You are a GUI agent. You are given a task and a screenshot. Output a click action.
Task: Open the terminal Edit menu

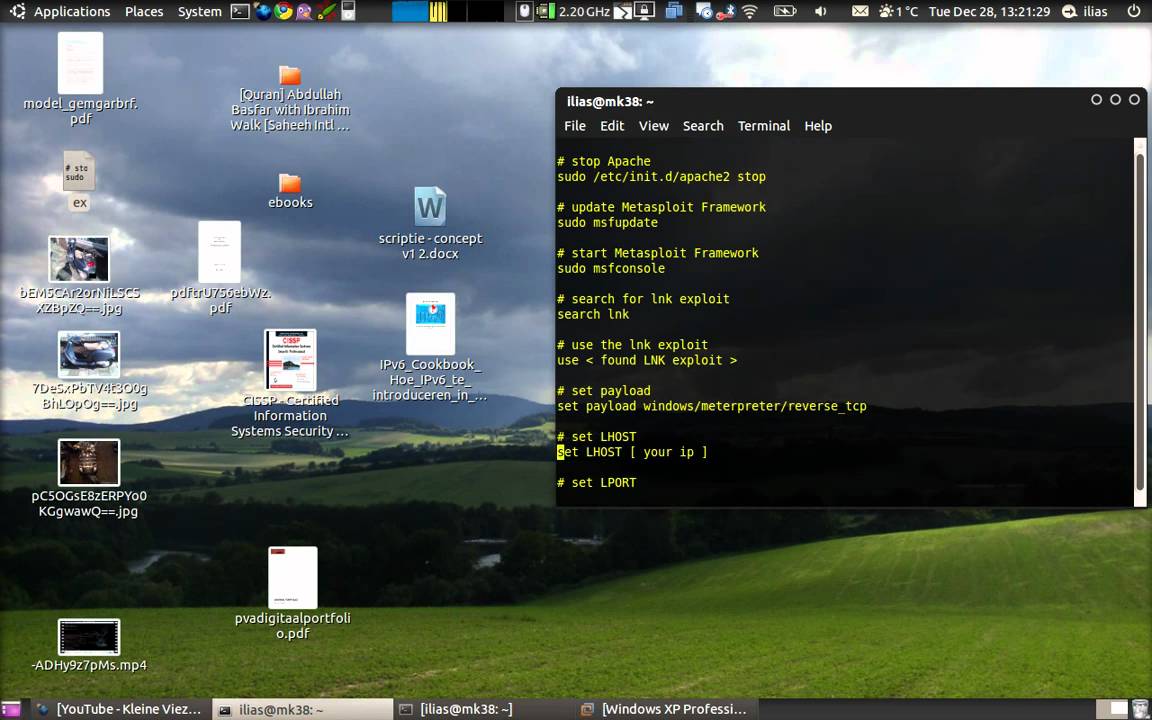612,126
